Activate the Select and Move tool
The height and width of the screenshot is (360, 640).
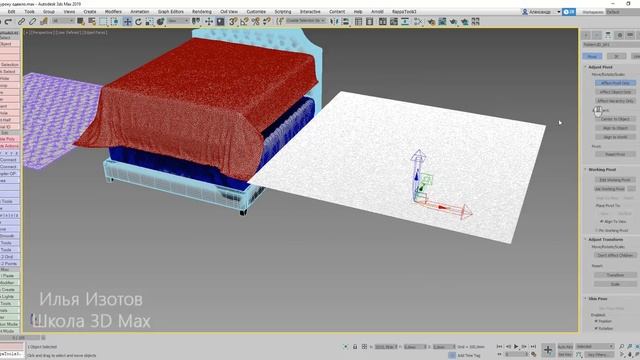tap(127, 21)
